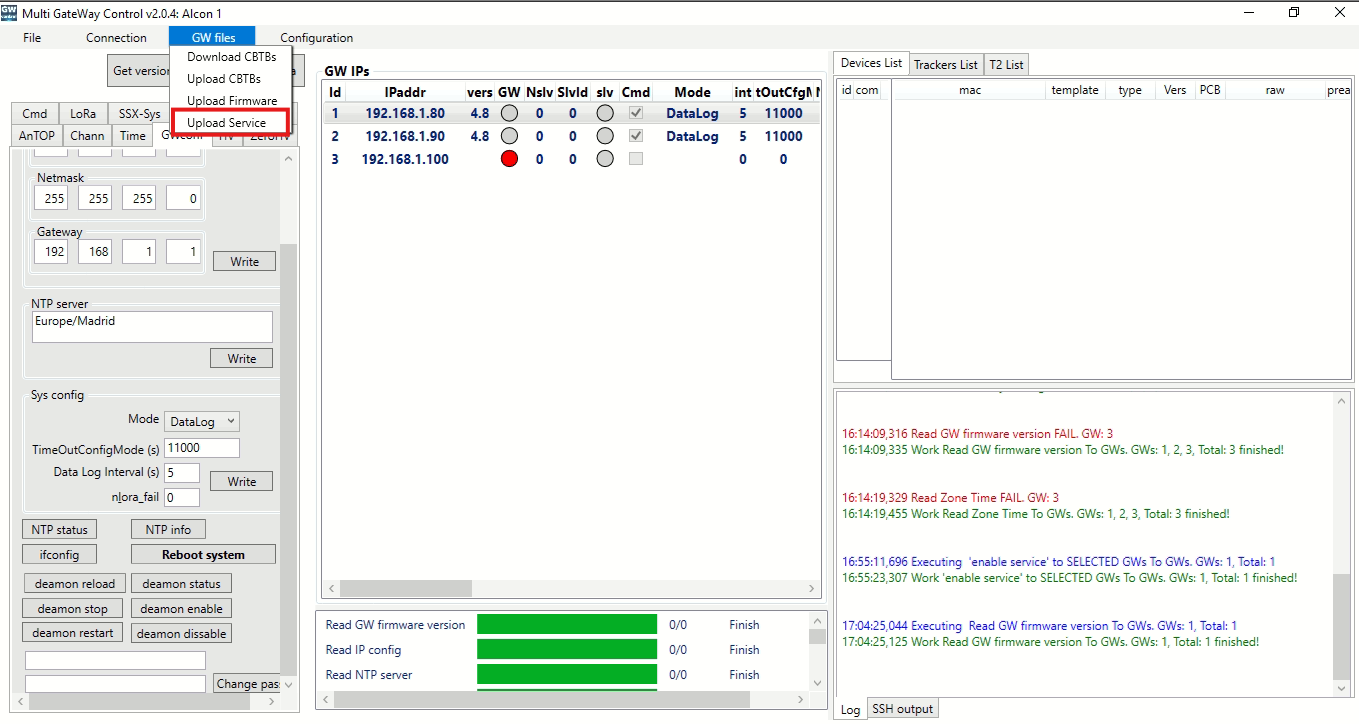Click the IPaddr column header
Screen dimensions: 1359x724
coord(405,92)
